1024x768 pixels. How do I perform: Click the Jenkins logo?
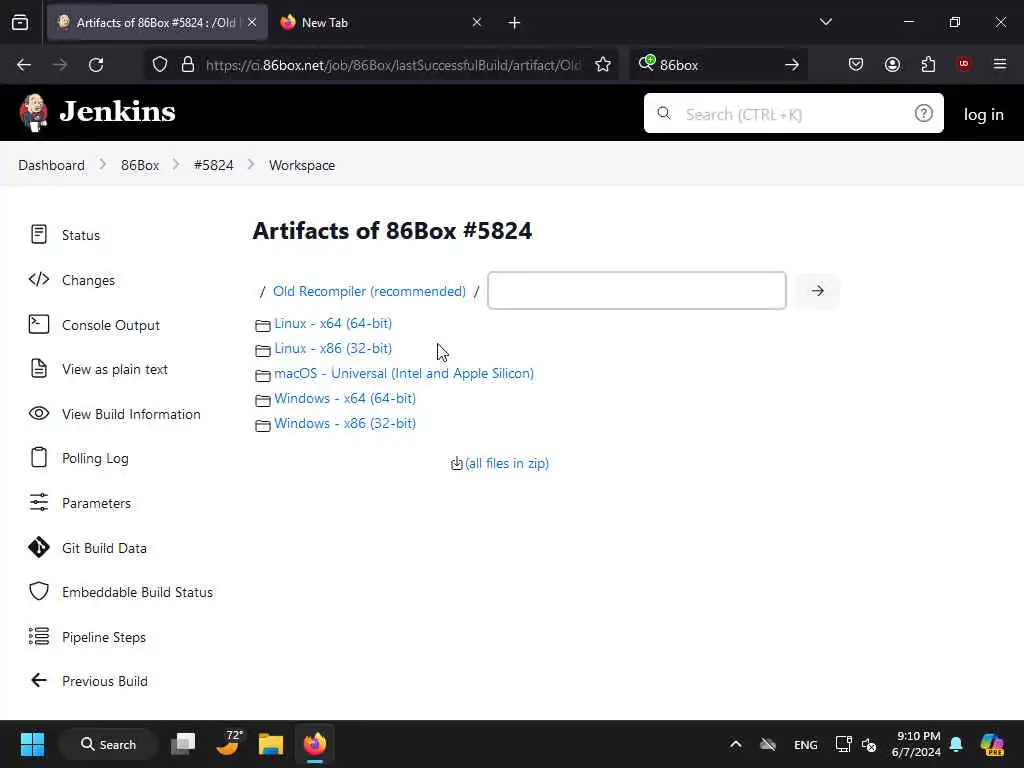pos(97,112)
